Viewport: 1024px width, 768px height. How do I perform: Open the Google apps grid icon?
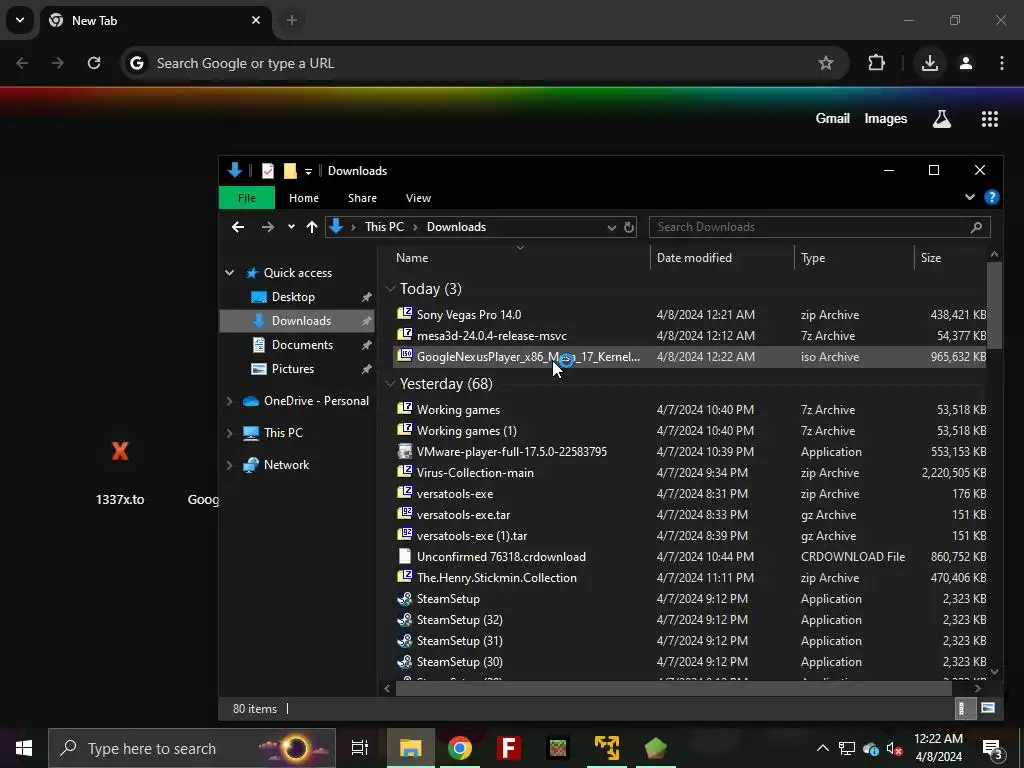[989, 119]
